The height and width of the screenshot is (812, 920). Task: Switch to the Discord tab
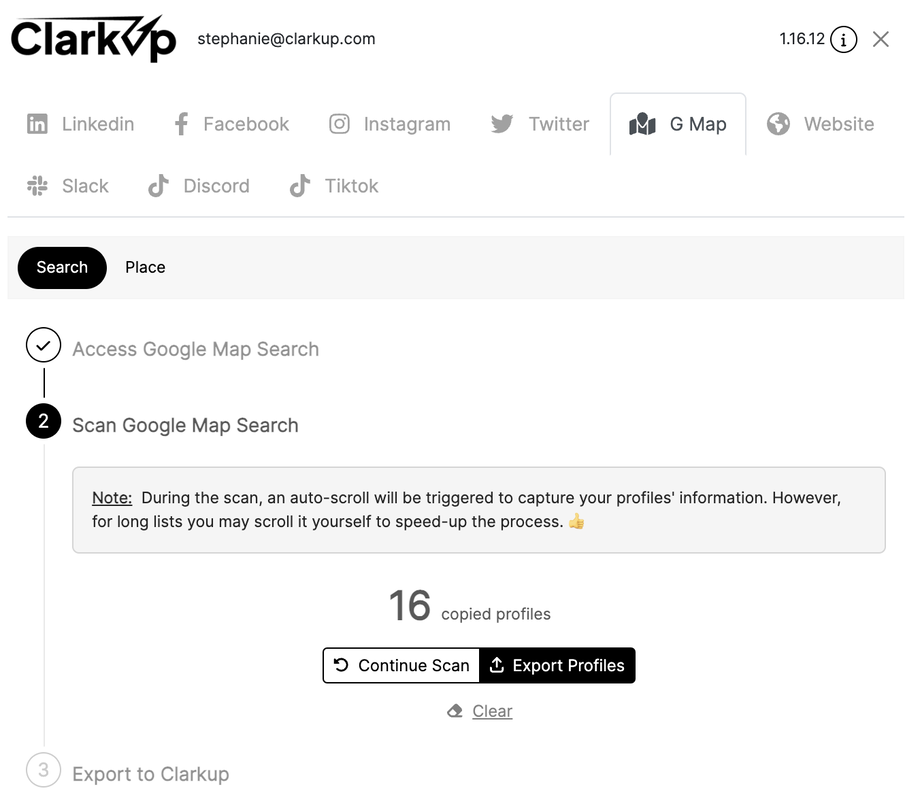click(x=199, y=186)
